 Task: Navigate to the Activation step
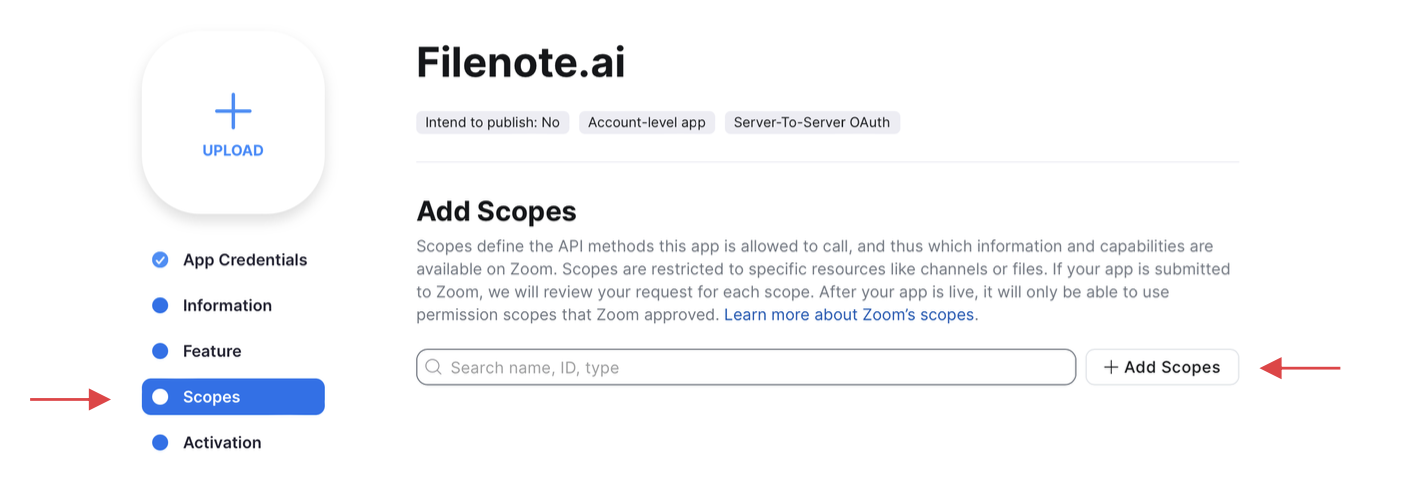(222, 443)
